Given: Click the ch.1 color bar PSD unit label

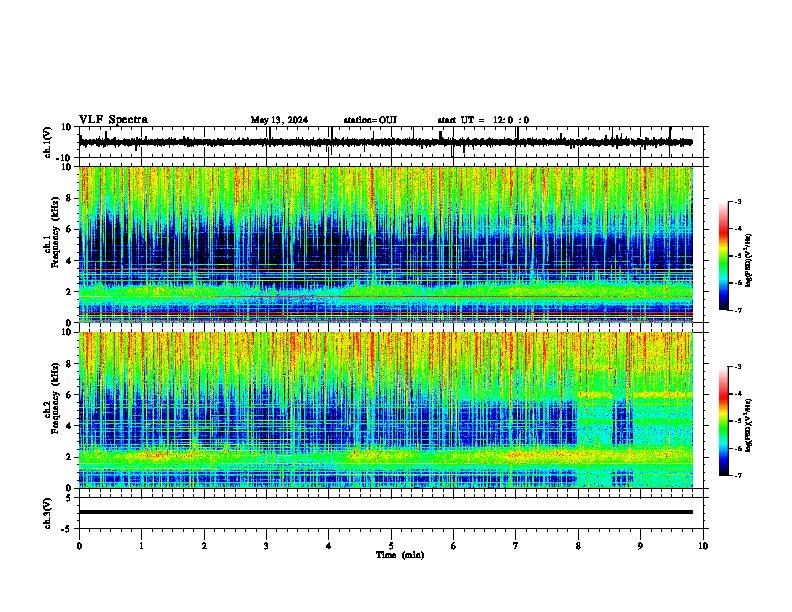Looking at the screenshot, I should (x=748, y=260).
